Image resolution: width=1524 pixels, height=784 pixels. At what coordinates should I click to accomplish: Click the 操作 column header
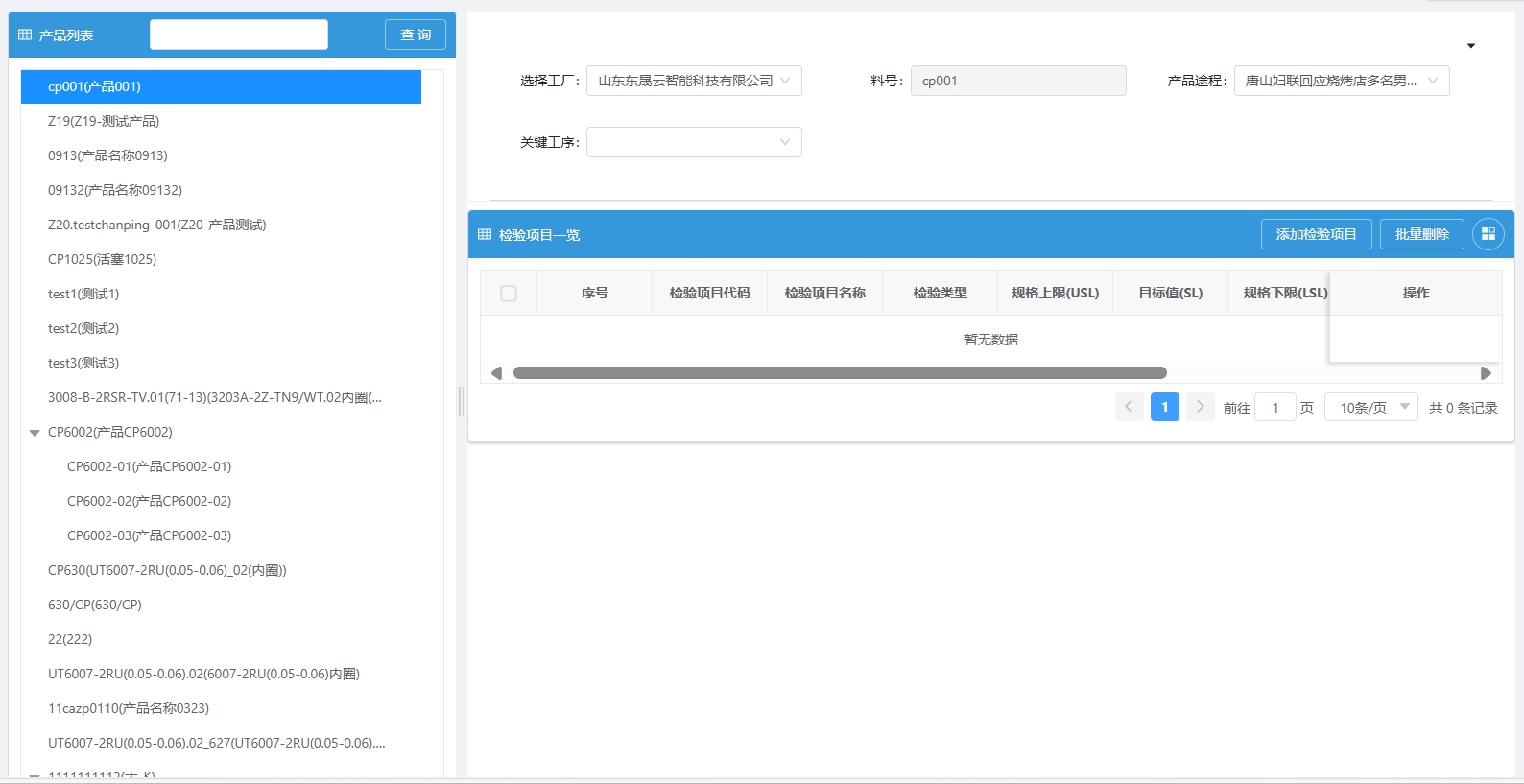point(1417,293)
